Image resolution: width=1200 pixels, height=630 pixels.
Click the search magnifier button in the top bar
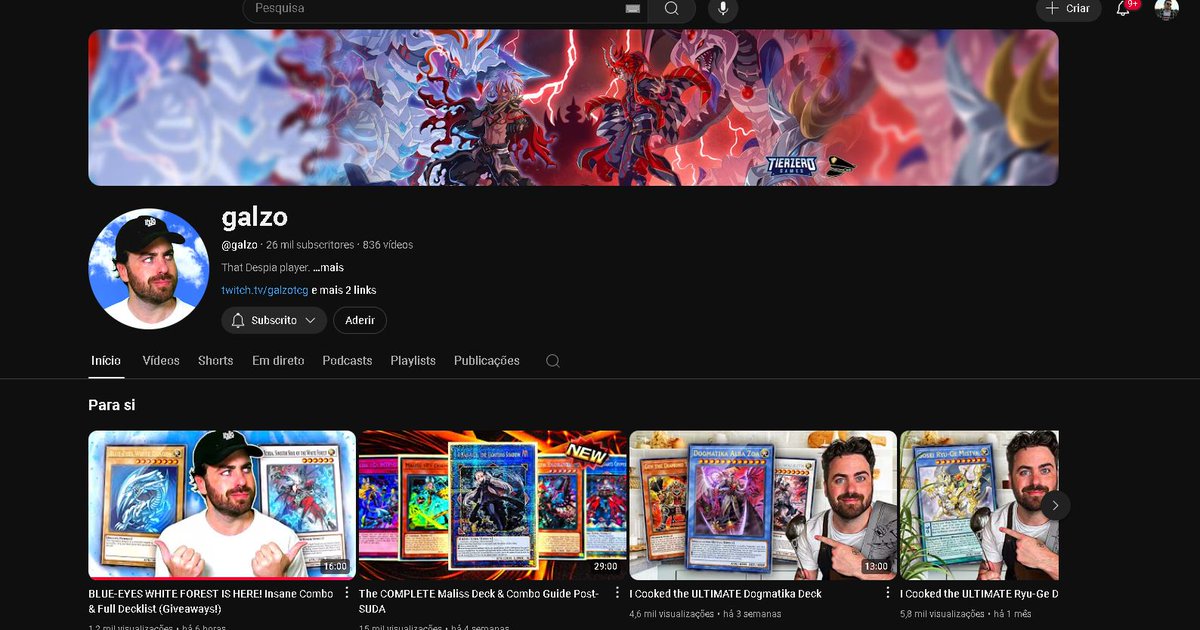(x=672, y=8)
